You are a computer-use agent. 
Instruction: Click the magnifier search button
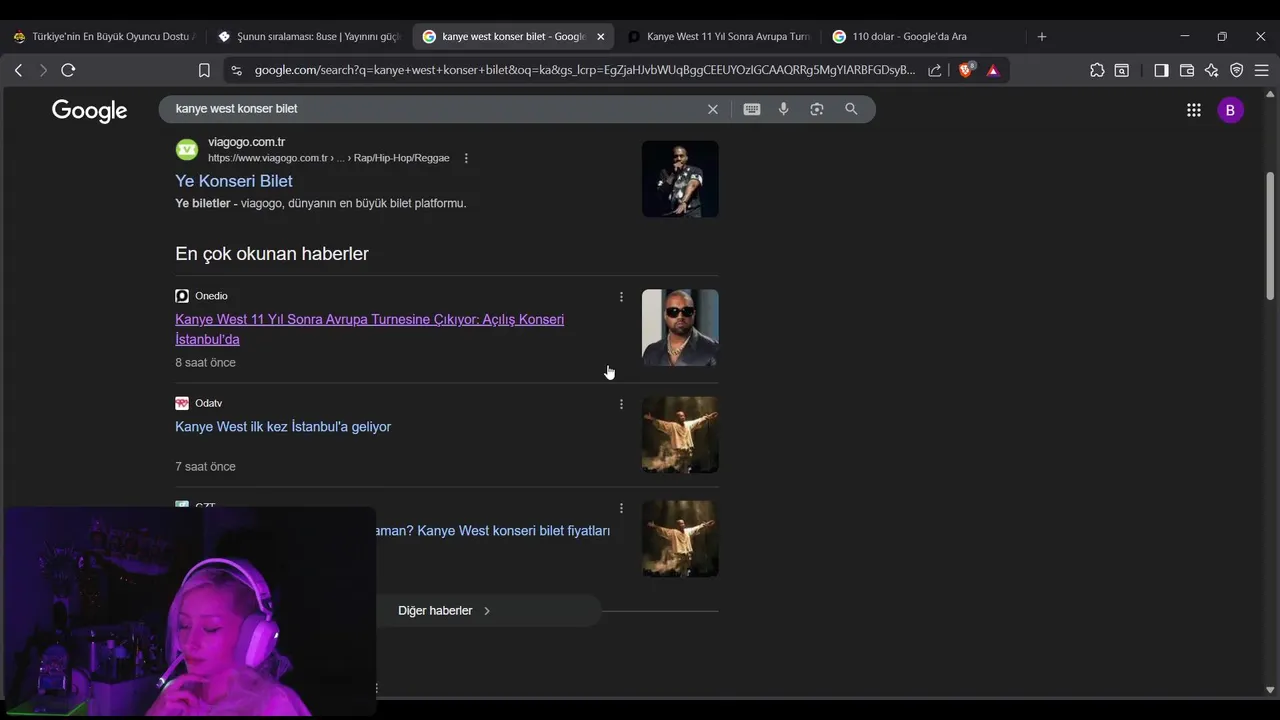(851, 109)
